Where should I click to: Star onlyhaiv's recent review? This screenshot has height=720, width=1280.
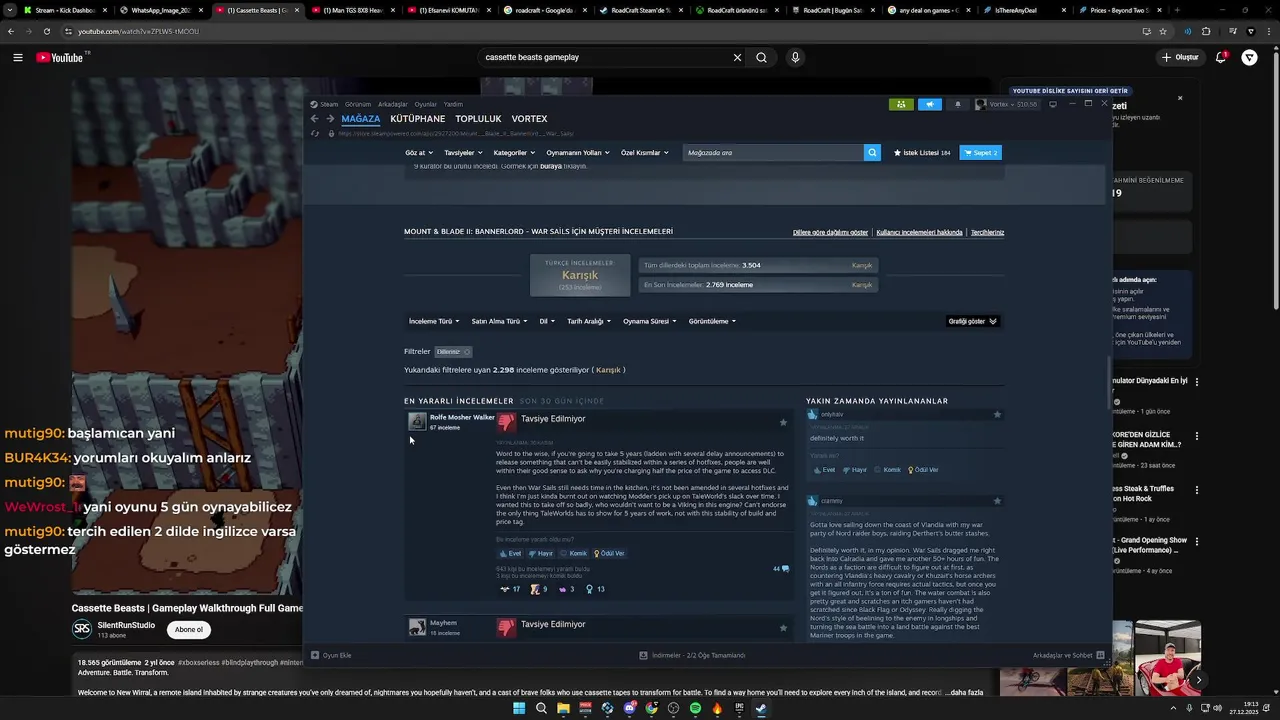tap(997, 414)
